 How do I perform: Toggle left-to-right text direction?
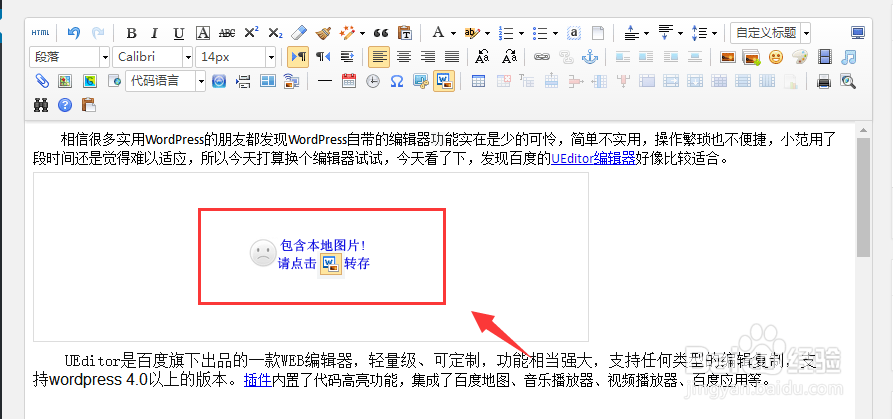298,57
